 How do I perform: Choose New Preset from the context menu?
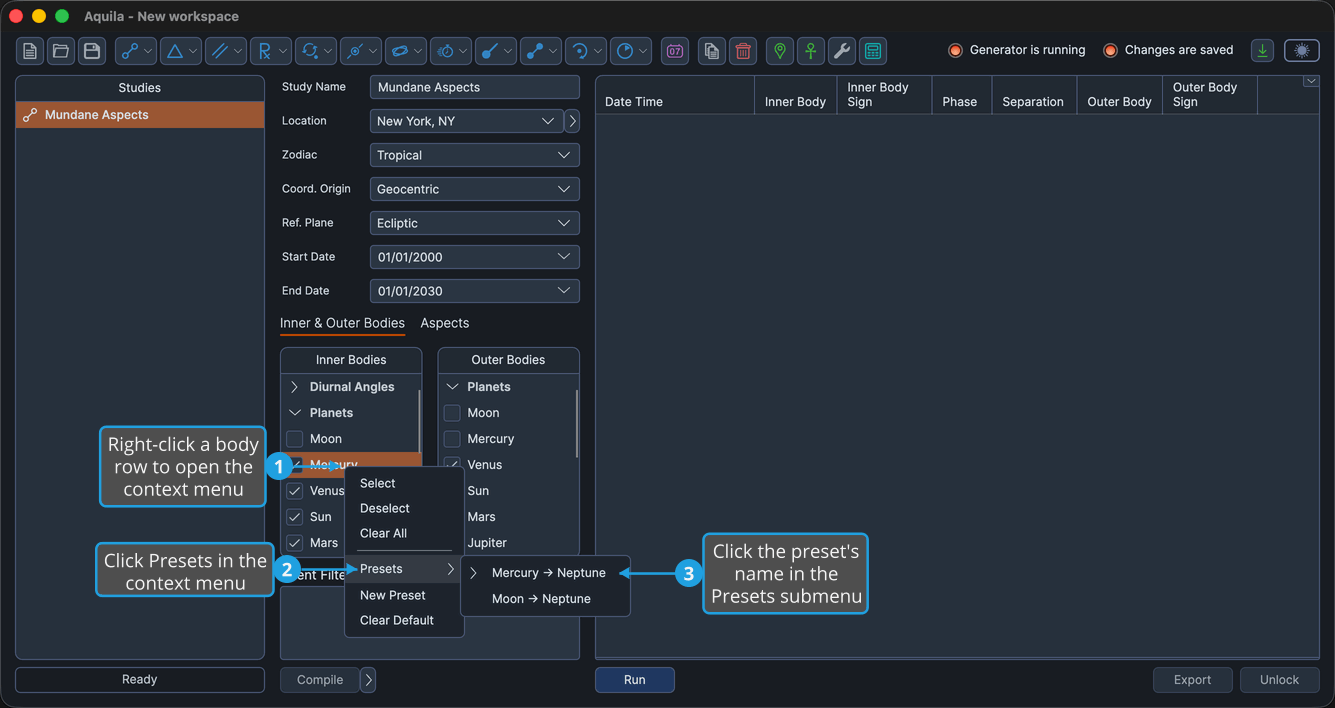(x=404, y=595)
